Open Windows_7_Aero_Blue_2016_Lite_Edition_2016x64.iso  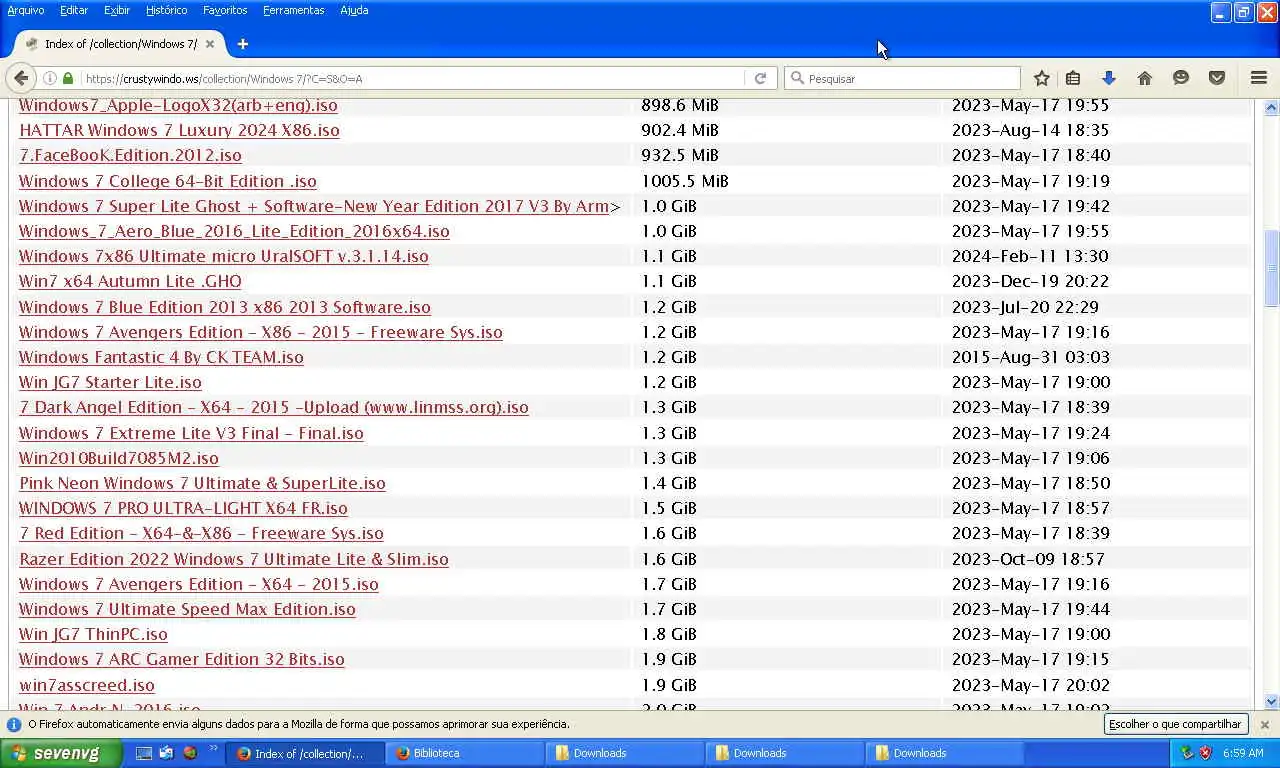point(234,231)
